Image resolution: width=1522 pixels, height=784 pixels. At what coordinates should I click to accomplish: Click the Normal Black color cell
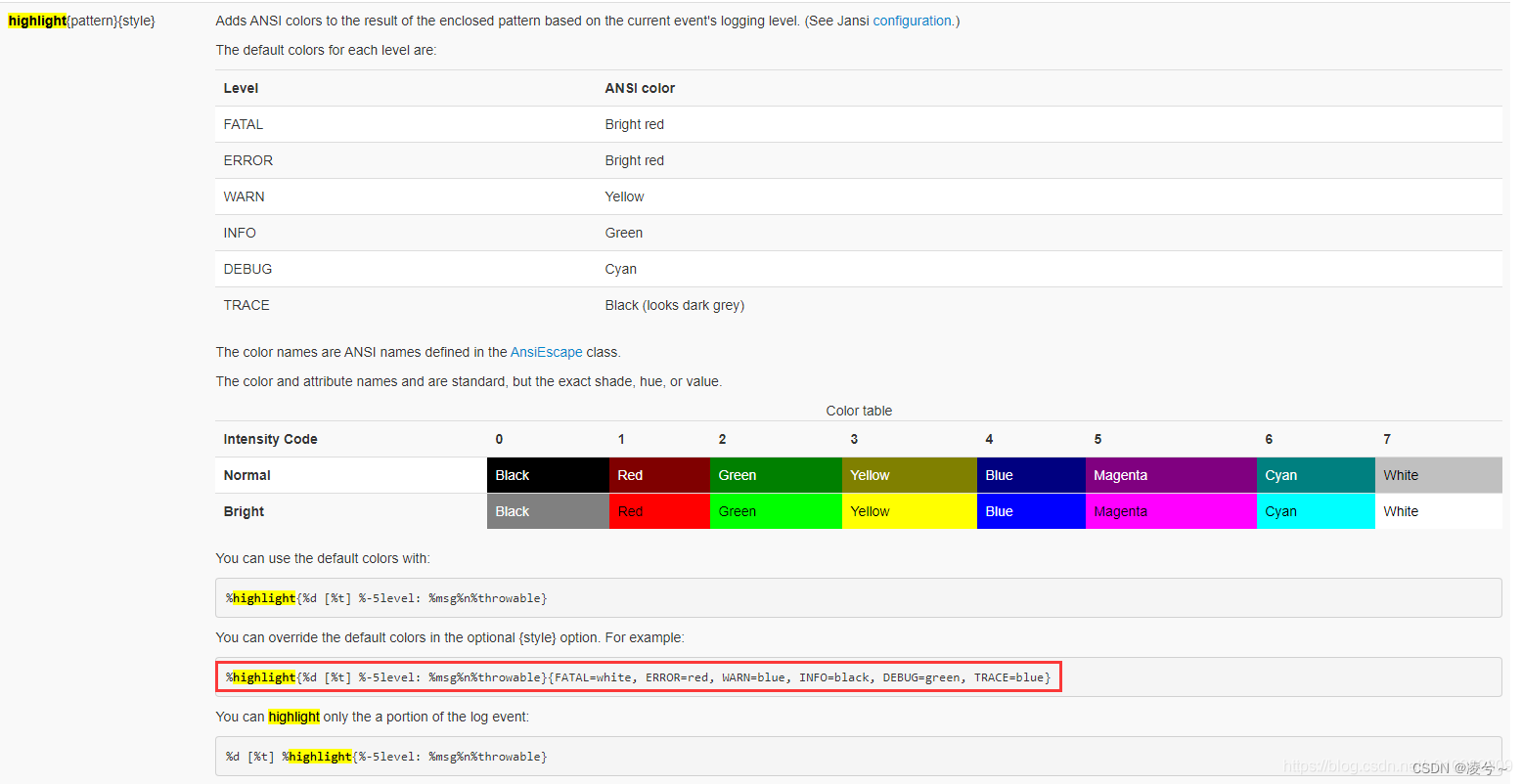coord(548,475)
